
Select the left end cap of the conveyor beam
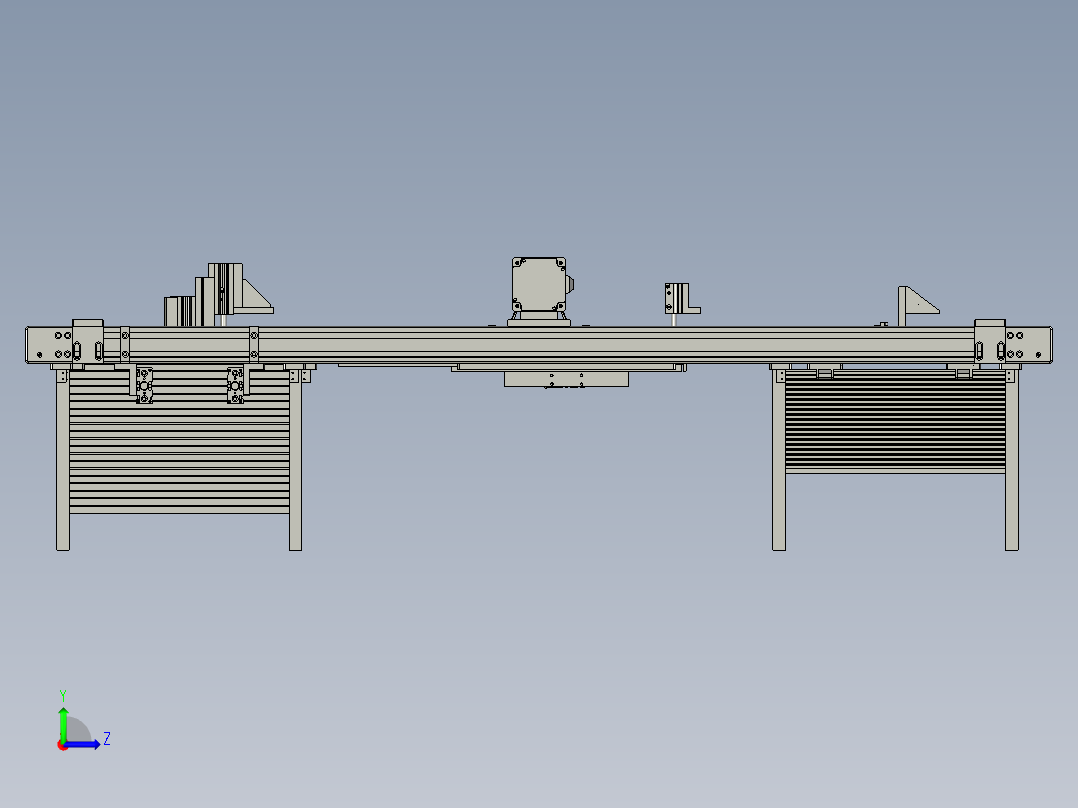tap(50, 345)
